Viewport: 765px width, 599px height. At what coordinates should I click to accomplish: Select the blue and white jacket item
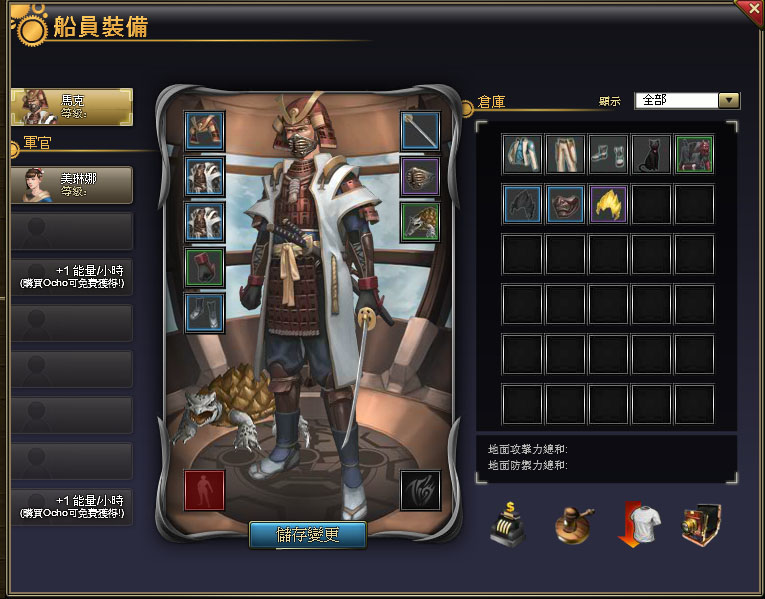pyautogui.click(x=522, y=154)
